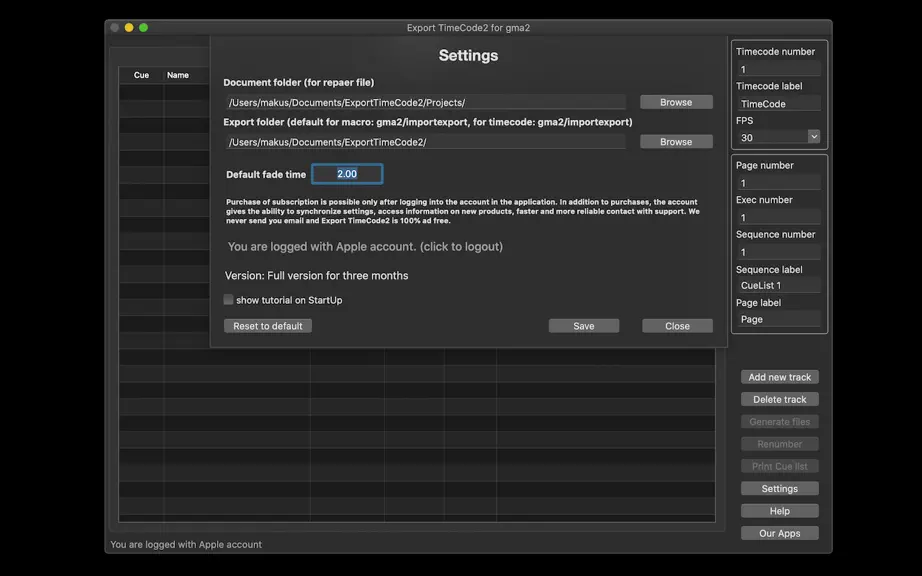Click the version text Full version for three months

pyautogui.click(x=316, y=276)
